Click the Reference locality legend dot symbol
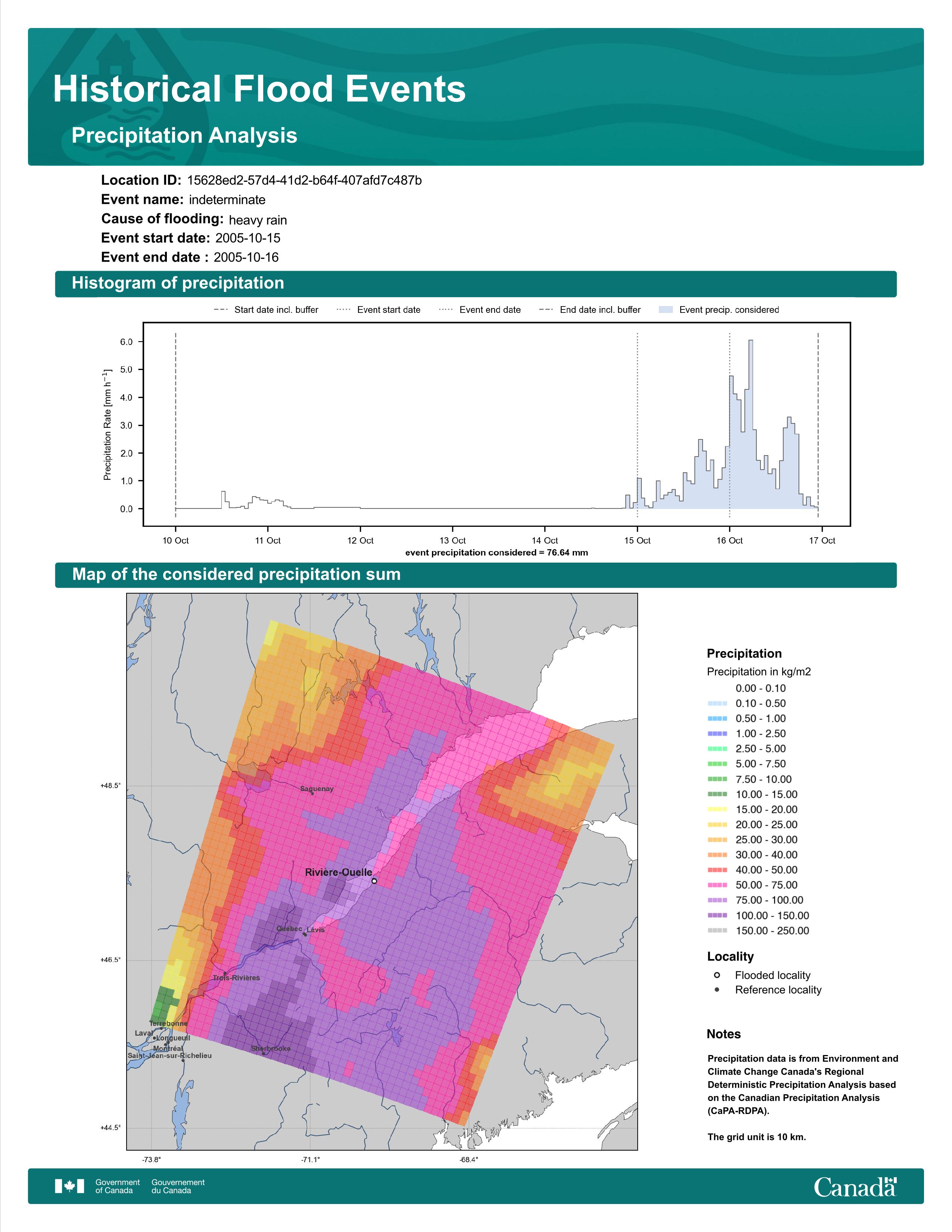The width and height of the screenshot is (952, 1232). 717,989
